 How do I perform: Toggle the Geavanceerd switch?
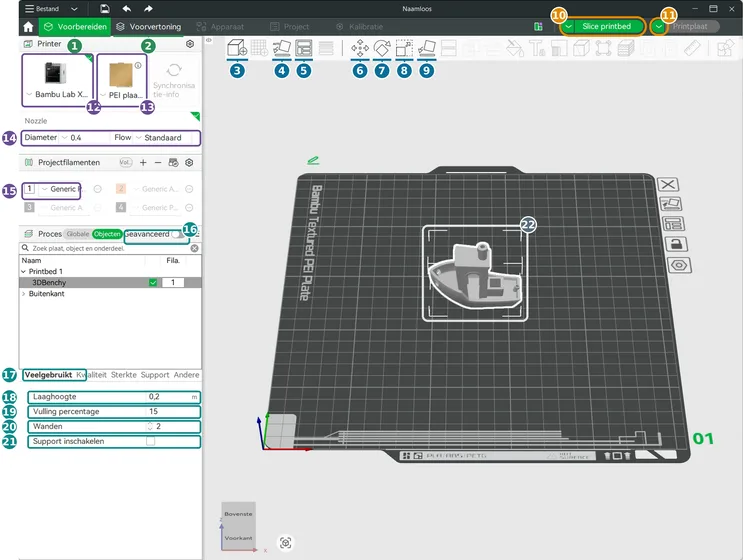click(x=177, y=234)
